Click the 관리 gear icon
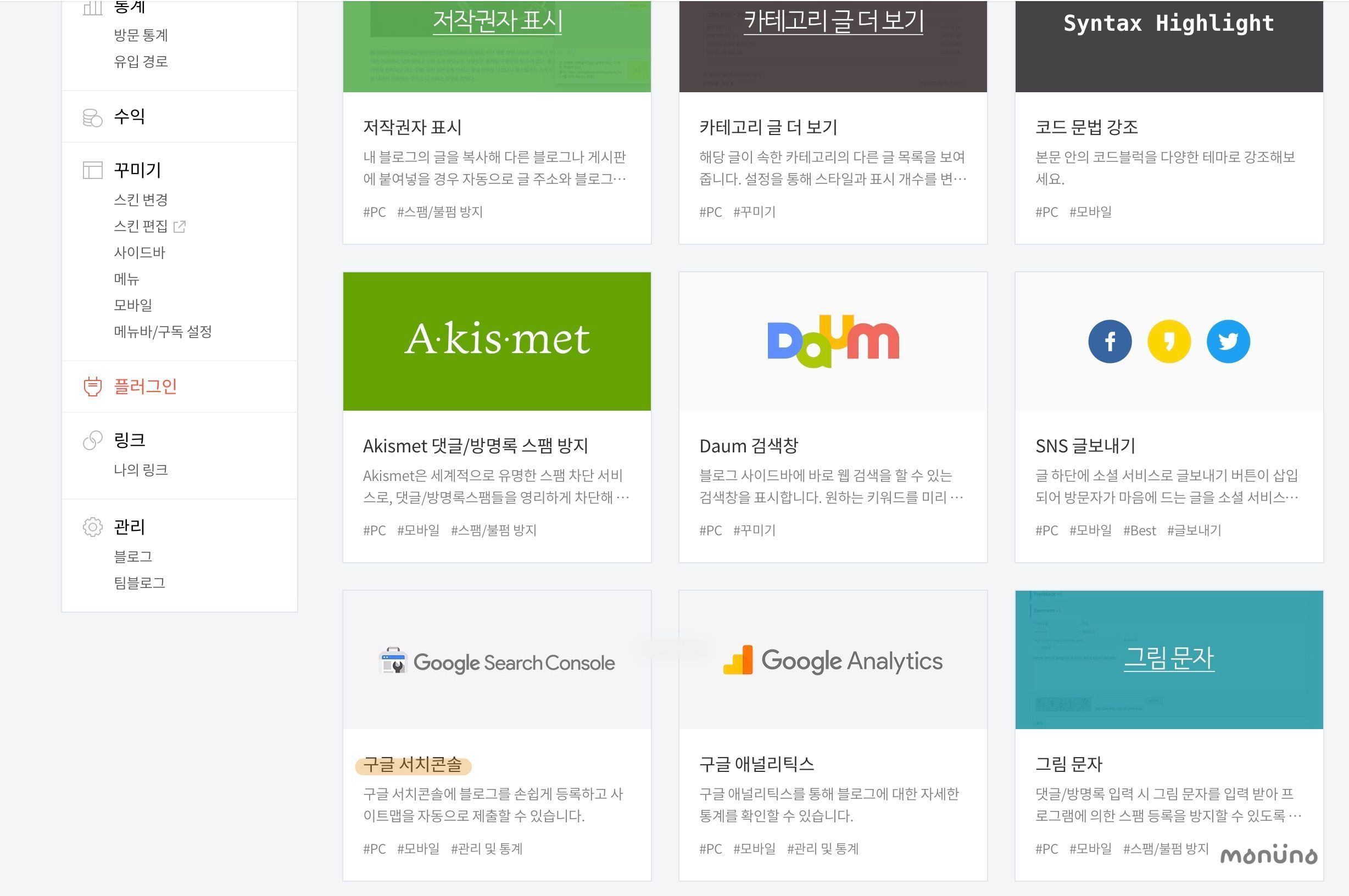This screenshot has height=896, width=1349. [x=93, y=527]
